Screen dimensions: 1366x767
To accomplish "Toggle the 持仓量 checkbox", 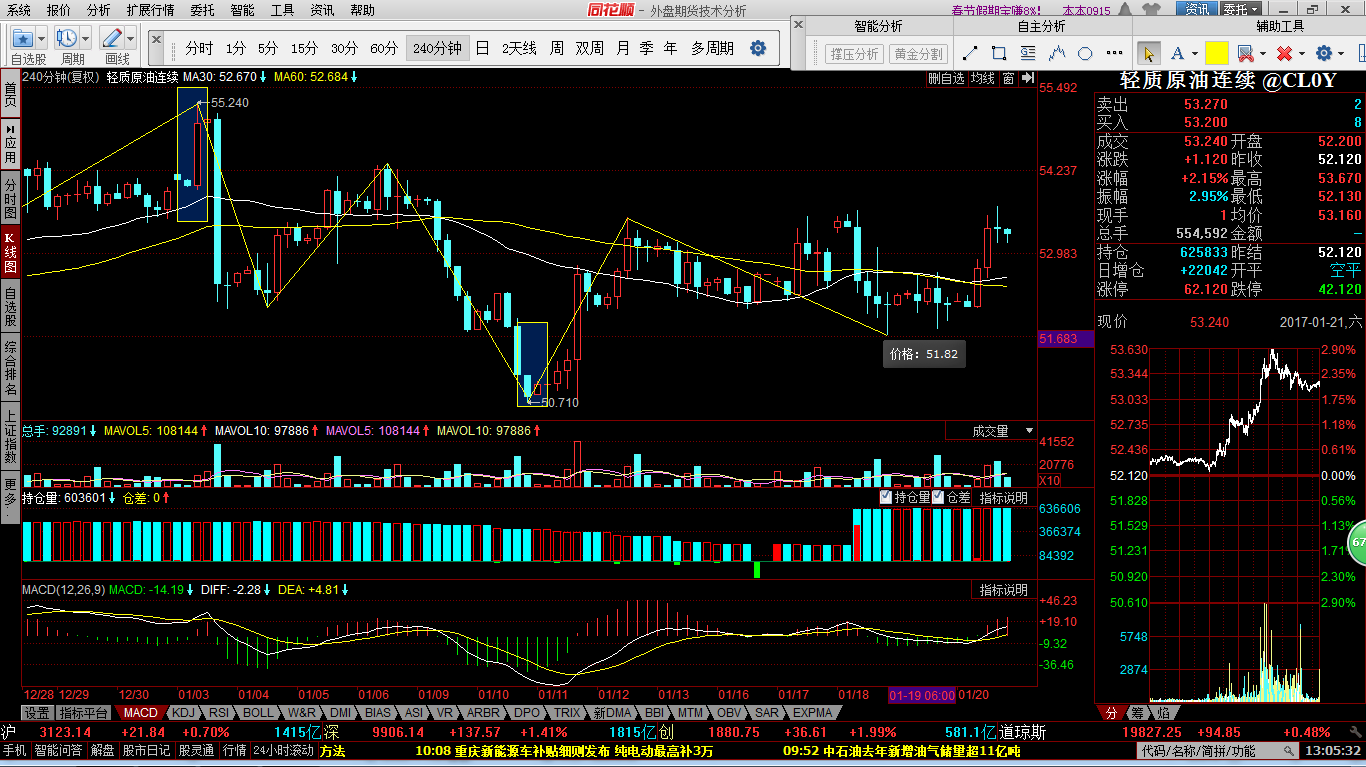I will (886, 497).
